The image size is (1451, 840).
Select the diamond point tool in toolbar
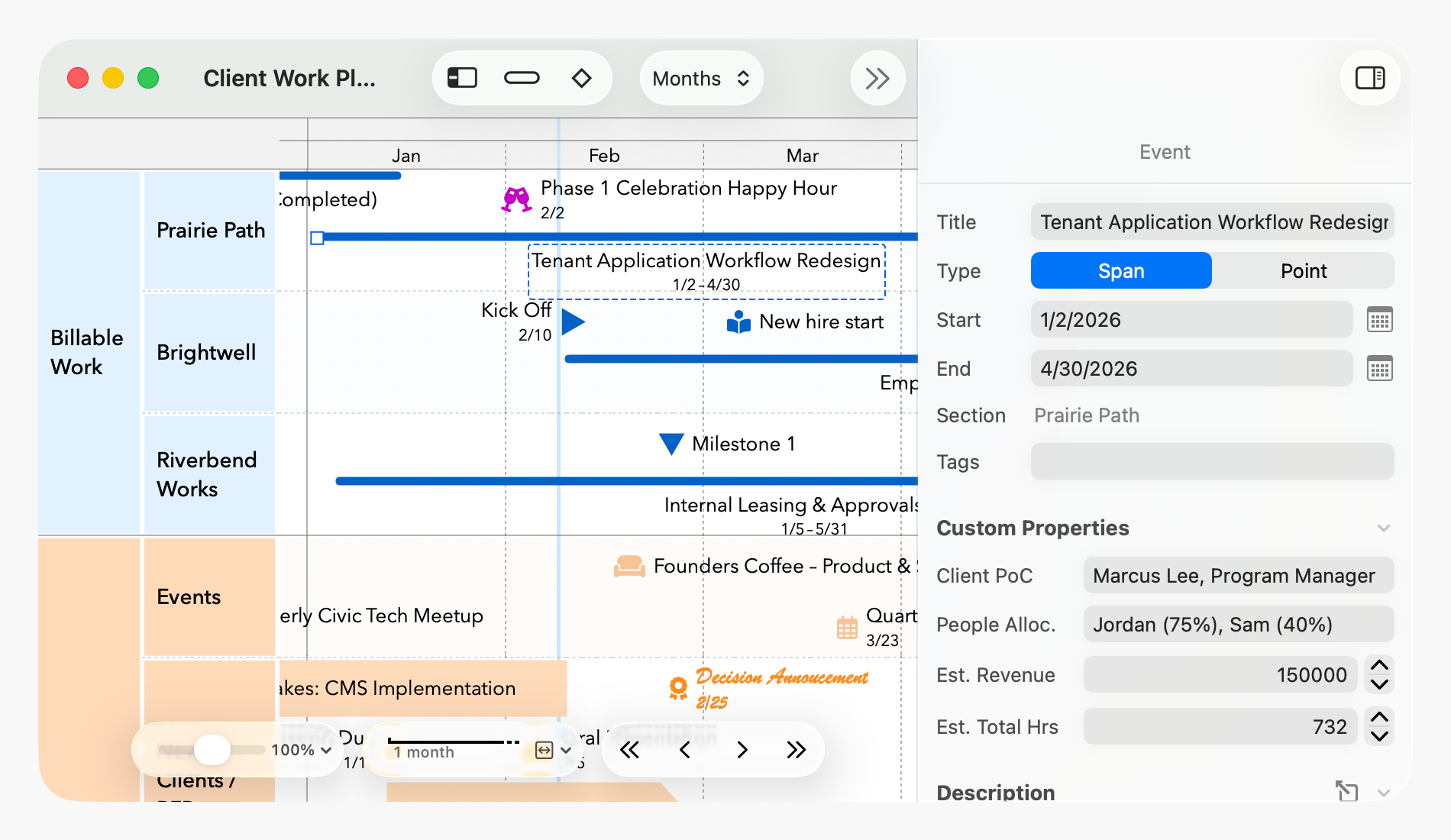click(x=581, y=77)
